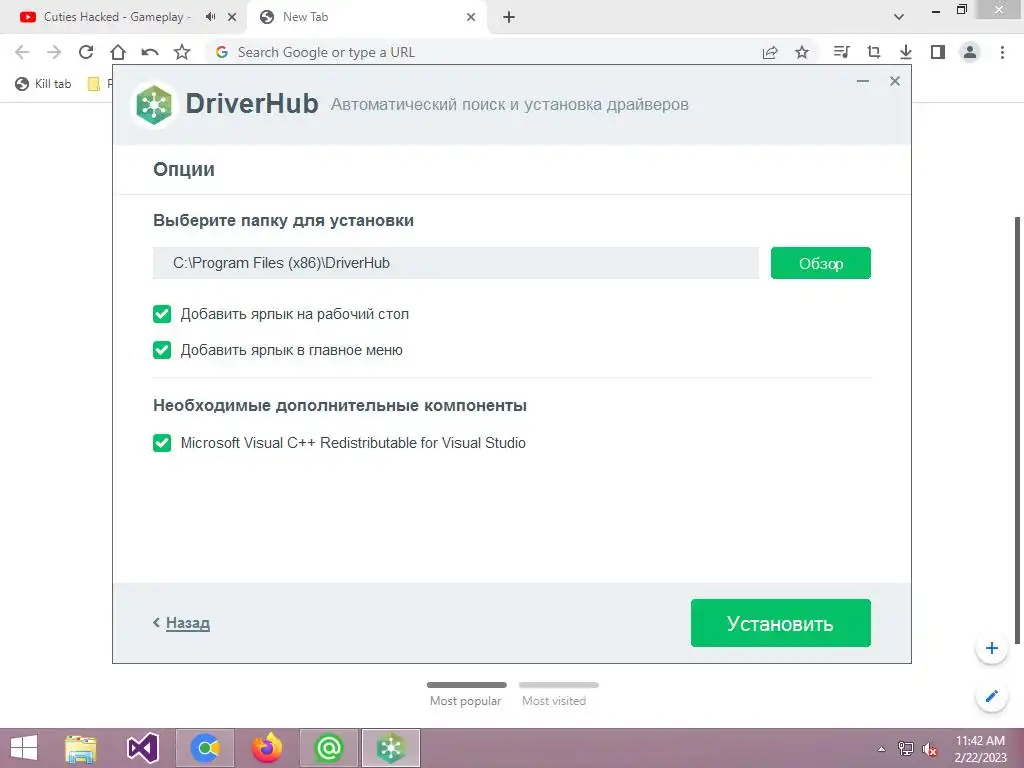The width and height of the screenshot is (1024, 768).
Task: Click the pencil edit button on new tab page
Action: coord(991,696)
